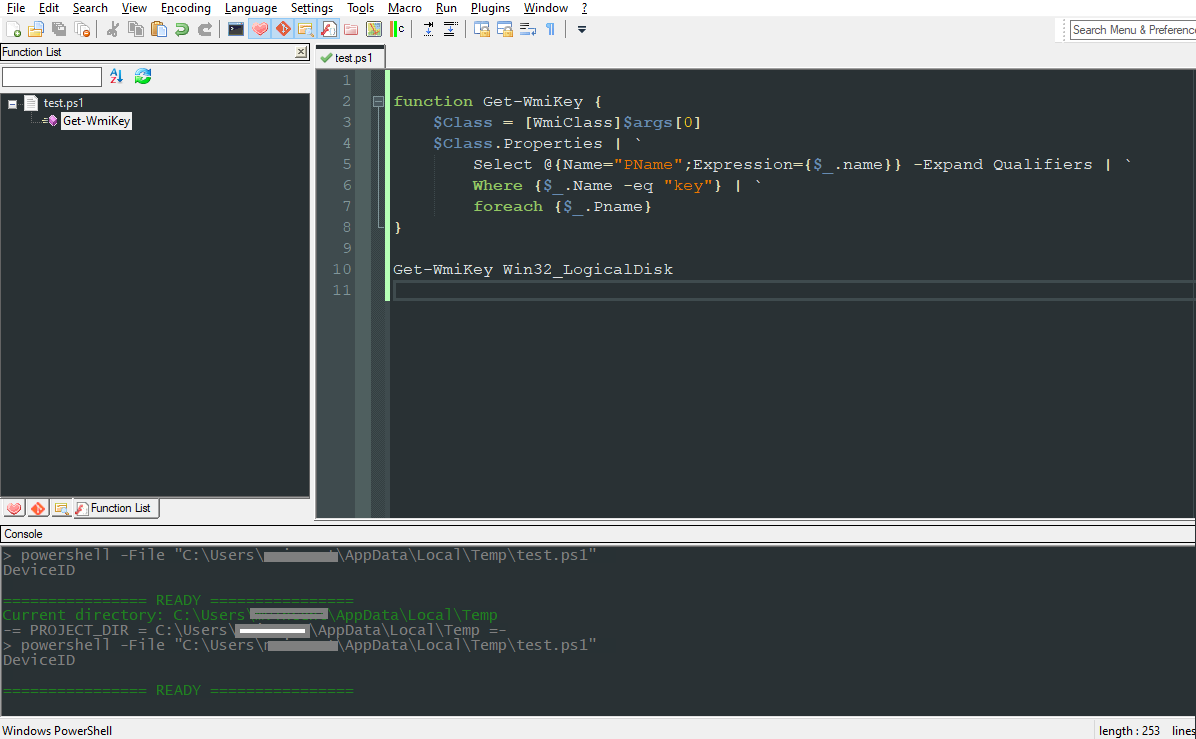This screenshot has width=1196, height=739.
Task: Sort function list alphabetically A-Z
Action: coord(116,76)
